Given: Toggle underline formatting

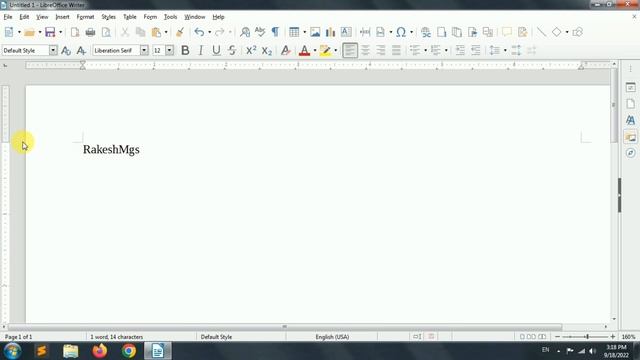Looking at the screenshot, I should pos(216,50).
